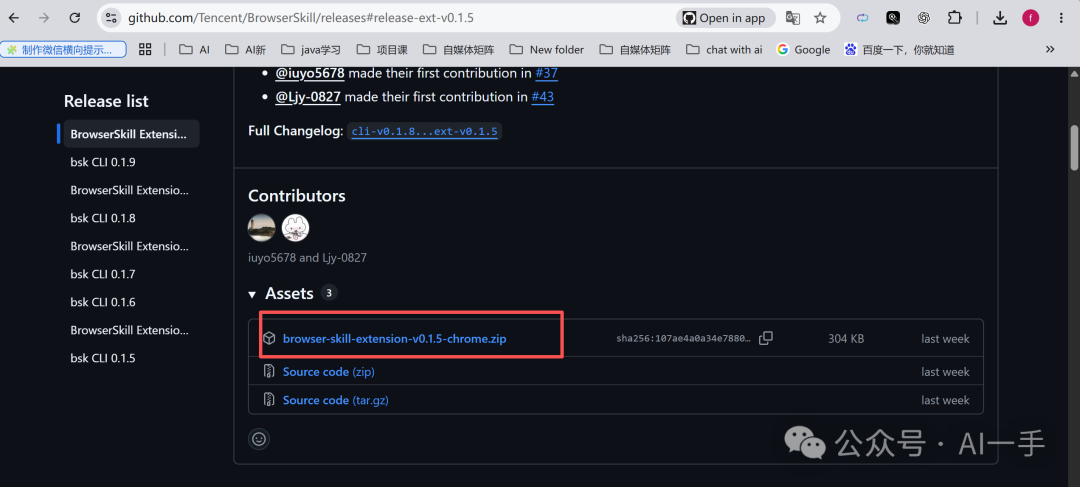Show more bookmarks with the double chevron

(x=1050, y=49)
